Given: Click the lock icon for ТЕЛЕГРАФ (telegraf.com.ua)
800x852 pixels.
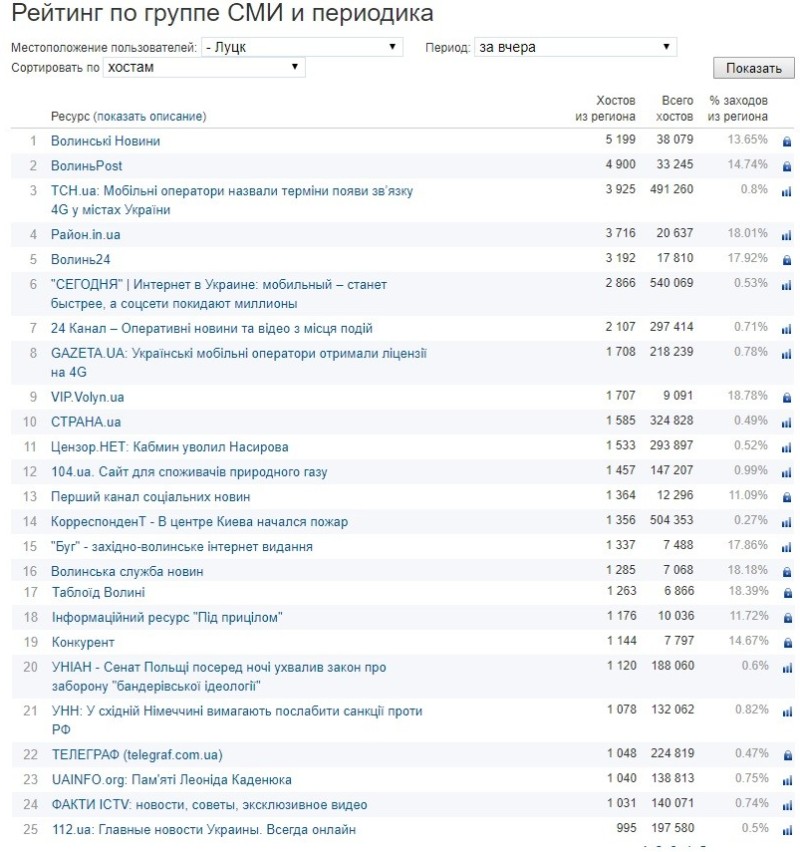Looking at the screenshot, I should (786, 755).
